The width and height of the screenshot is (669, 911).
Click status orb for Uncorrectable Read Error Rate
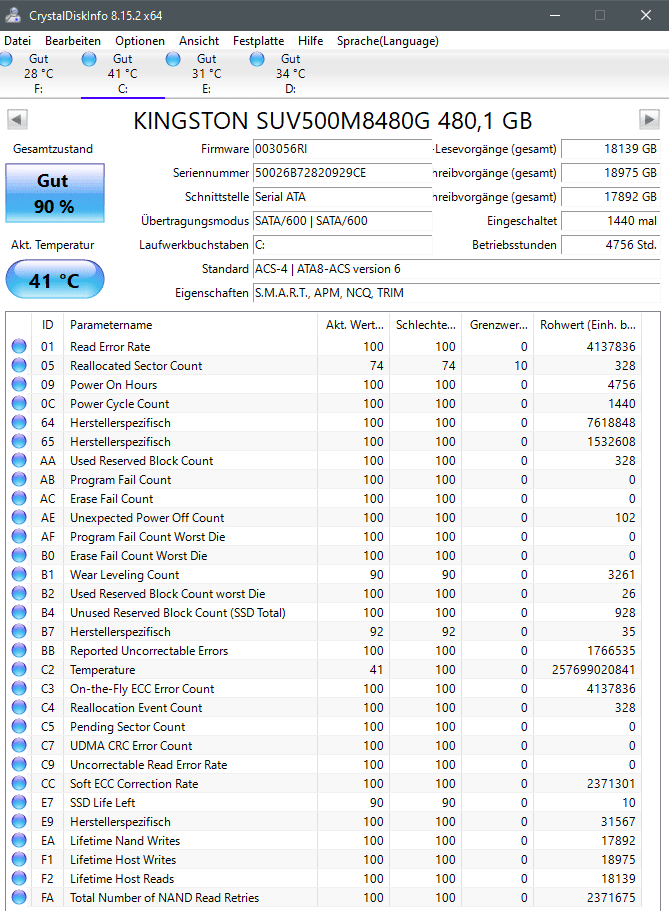[19, 764]
